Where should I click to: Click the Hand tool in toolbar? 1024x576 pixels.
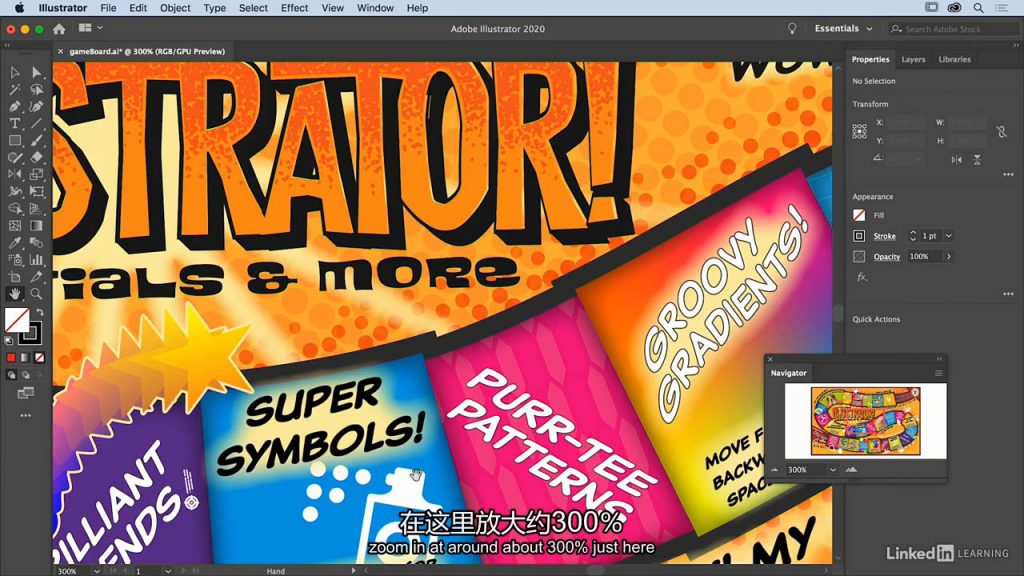tap(14, 294)
